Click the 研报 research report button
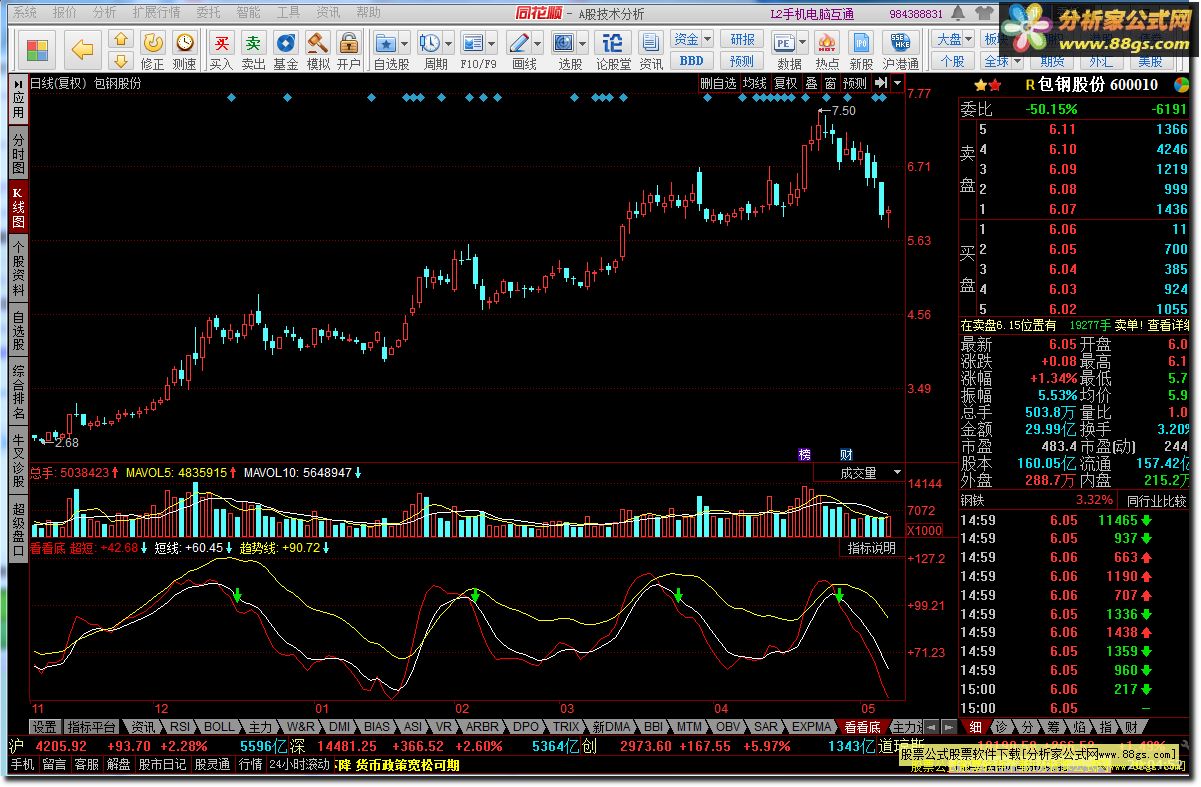Image resolution: width=1201 pixels, height=787 pixels. tap(743, 39)
